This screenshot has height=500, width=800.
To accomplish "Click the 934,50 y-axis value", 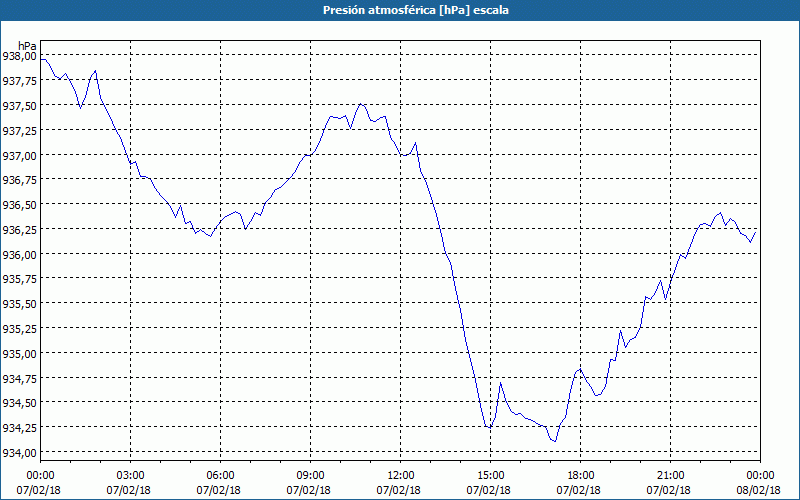I will pyautogui.click(x=18, y=403).
